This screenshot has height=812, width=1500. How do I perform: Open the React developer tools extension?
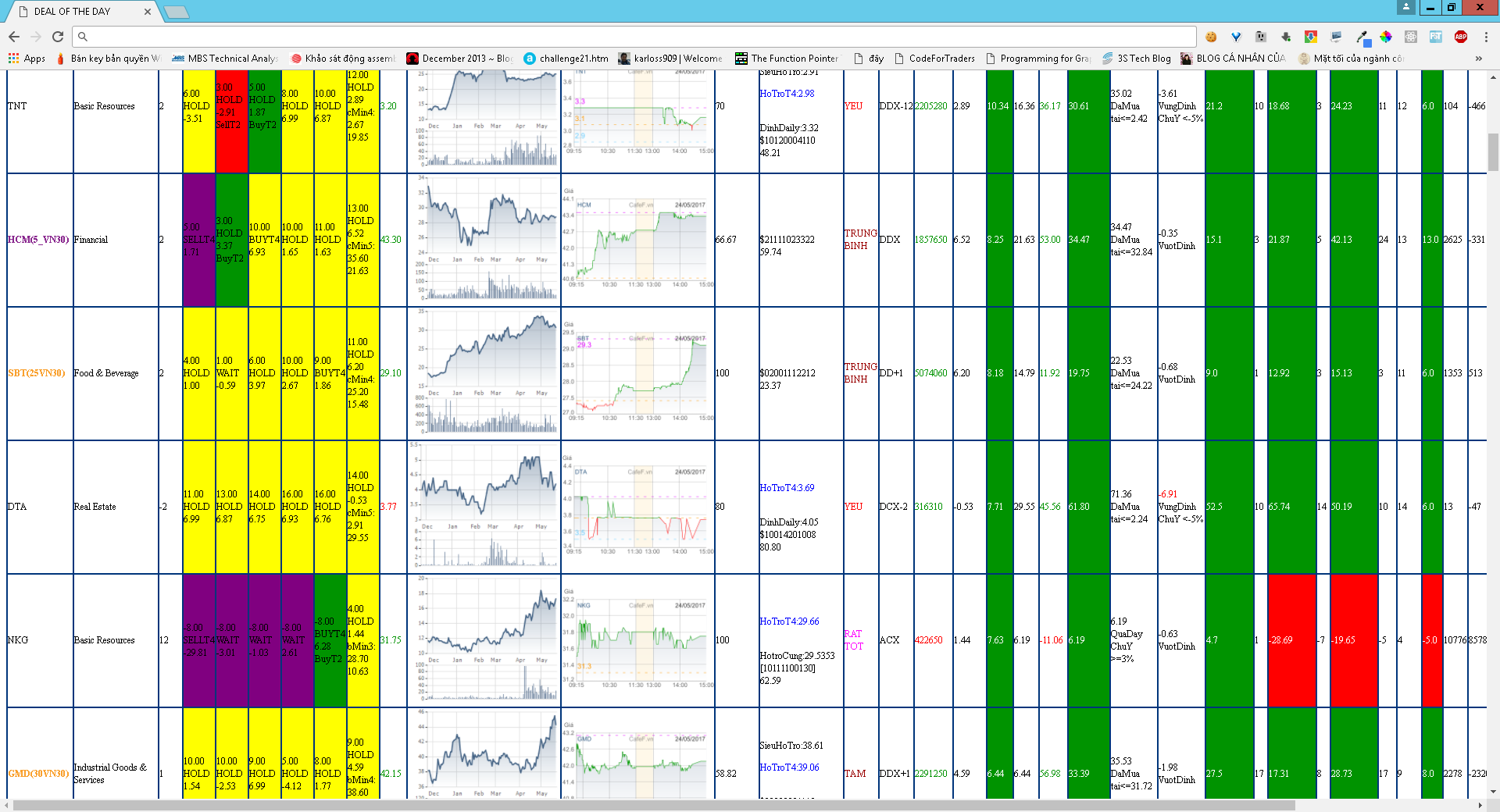tap(1411, 37)
